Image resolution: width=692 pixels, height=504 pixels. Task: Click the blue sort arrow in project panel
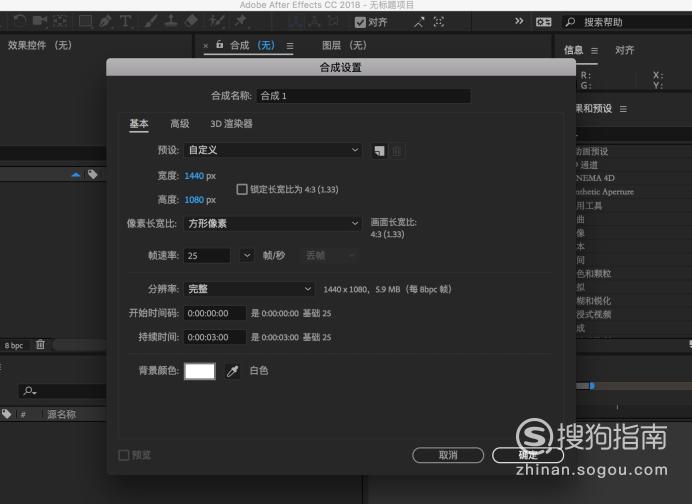tap(76, 175)
